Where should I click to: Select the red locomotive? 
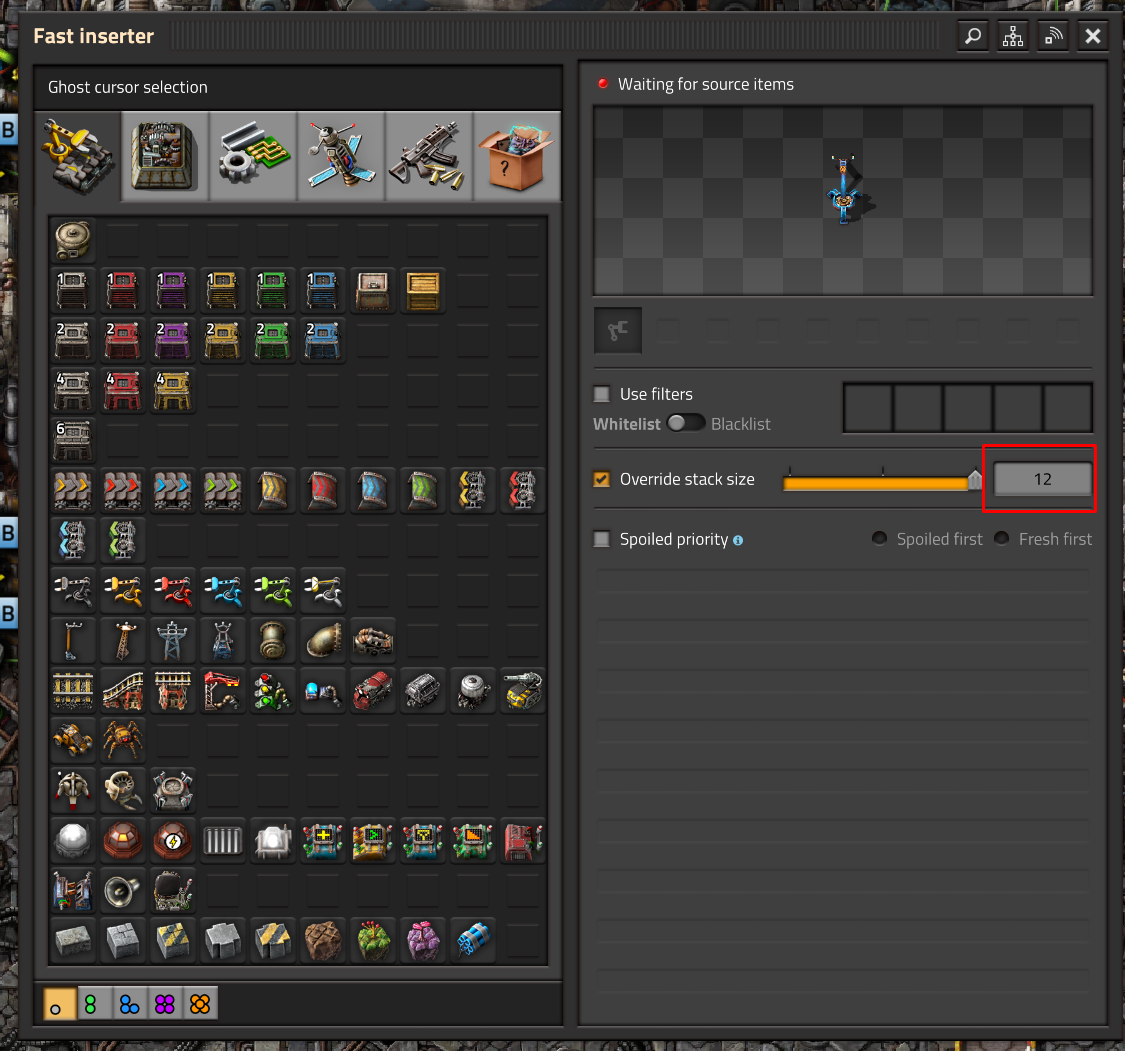click(x=373, y=691)
